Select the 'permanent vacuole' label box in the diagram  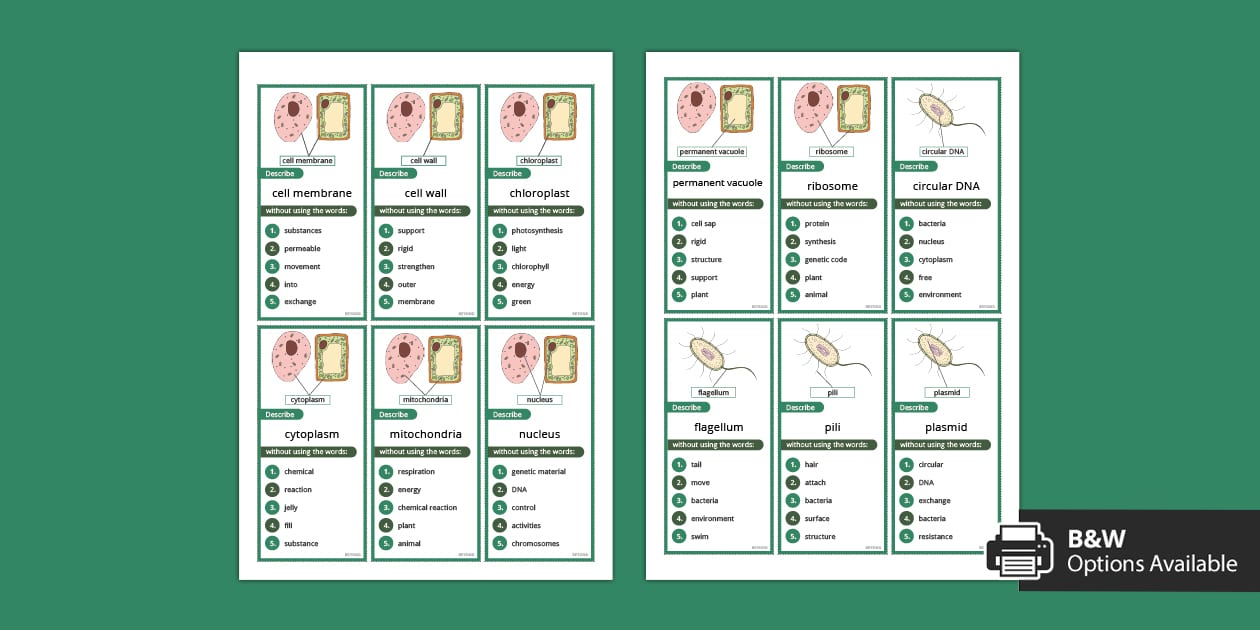[x=712, y=152]
